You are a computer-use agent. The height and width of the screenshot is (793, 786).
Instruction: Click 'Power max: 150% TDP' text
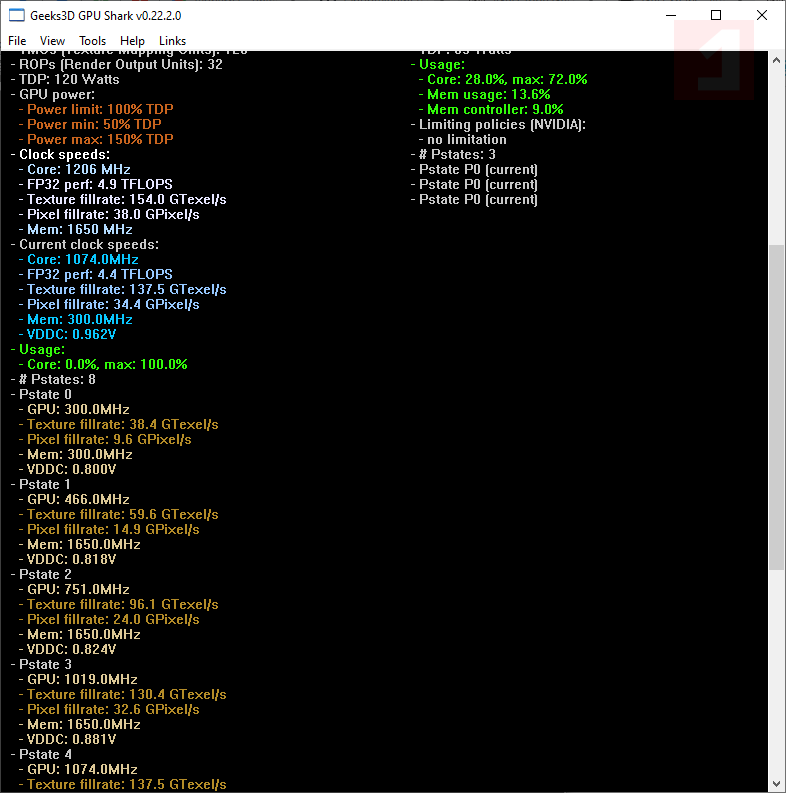[x=96, y=140]
